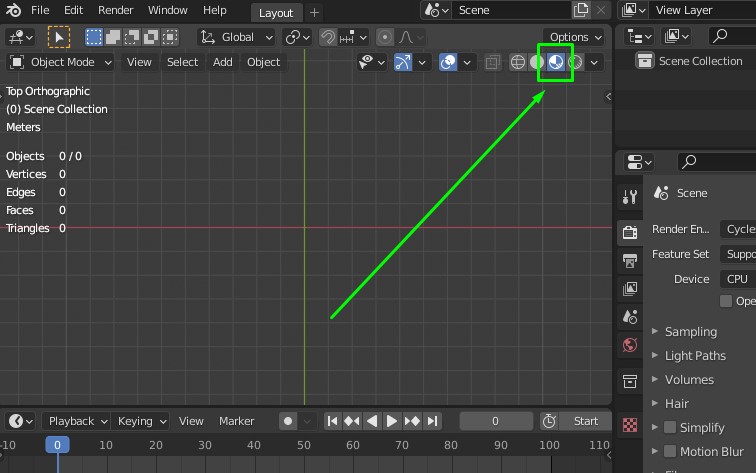756x473 pixels.
Task: Open the Render menu
Action: click(x=115, y=10)
